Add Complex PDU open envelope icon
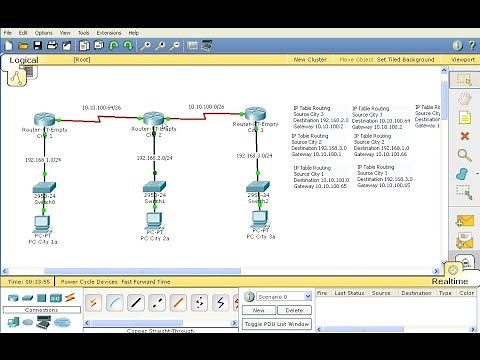Image resolution: width=480 pixels, height=360 pixels. click(465, 241)
